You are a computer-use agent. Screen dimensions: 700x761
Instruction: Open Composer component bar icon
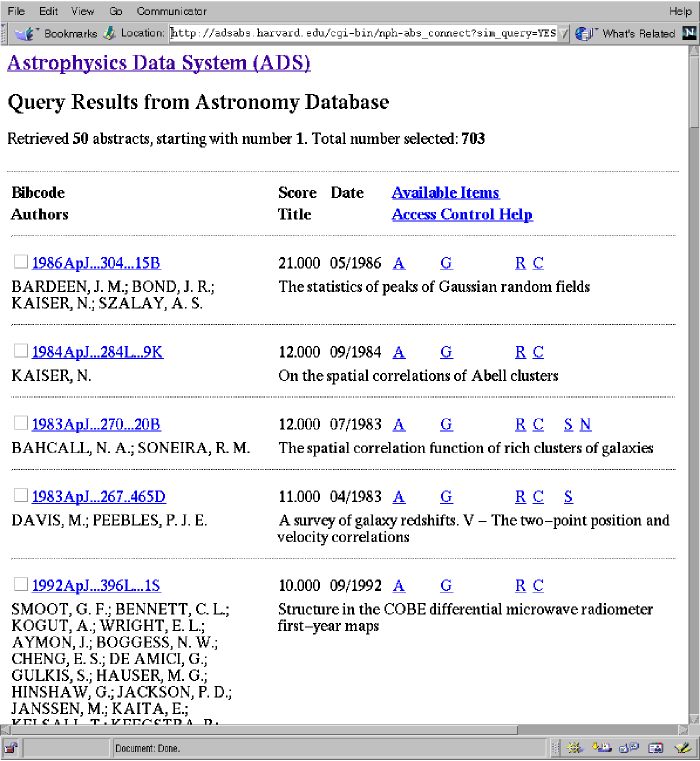click(x=683, y=748)
